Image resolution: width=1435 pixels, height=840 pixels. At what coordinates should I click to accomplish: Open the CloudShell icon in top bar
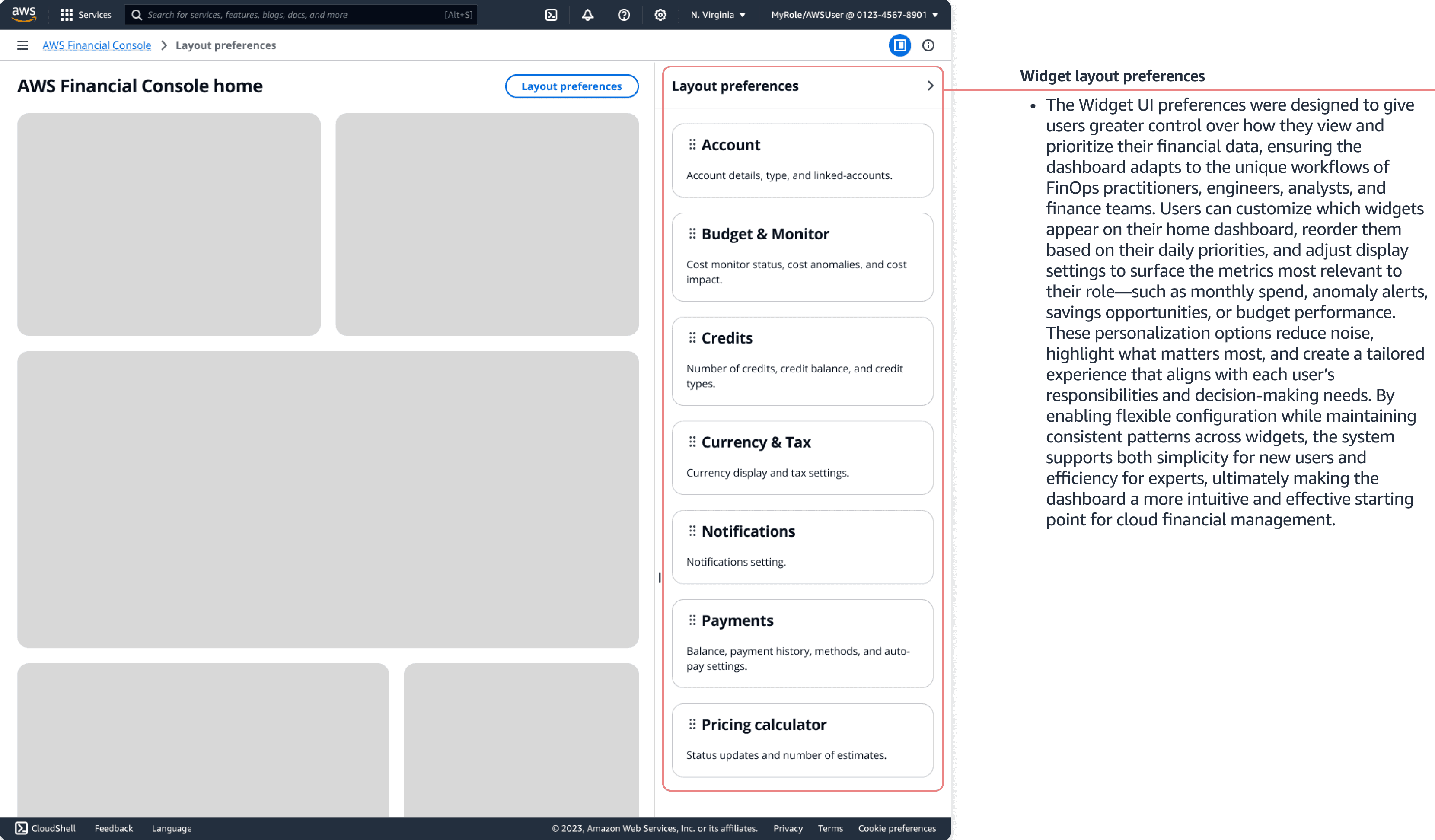551,15
